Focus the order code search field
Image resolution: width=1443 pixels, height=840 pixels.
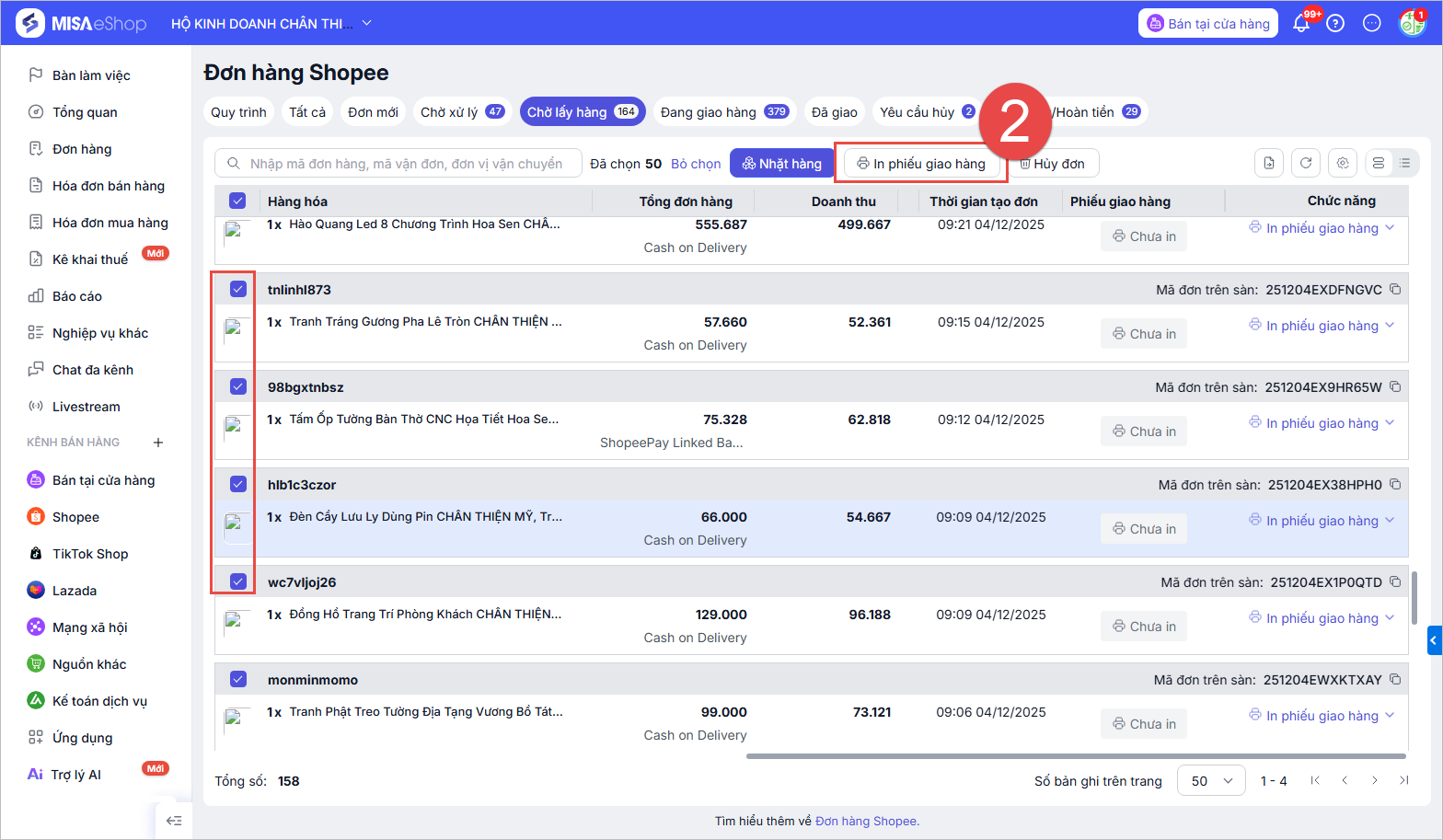(x=405, y=164)
